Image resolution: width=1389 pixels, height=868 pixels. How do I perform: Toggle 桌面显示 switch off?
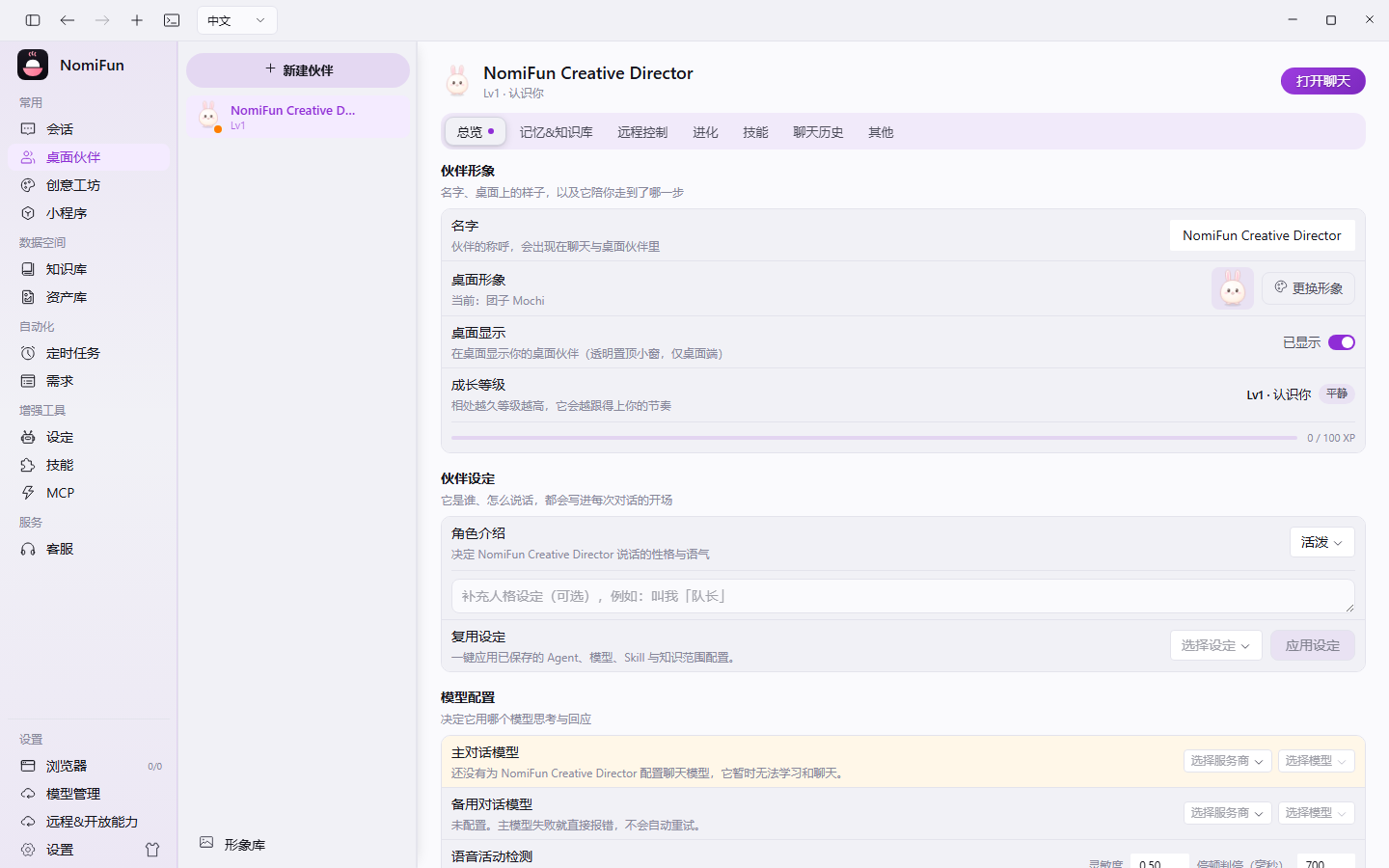pos(1342,342)
